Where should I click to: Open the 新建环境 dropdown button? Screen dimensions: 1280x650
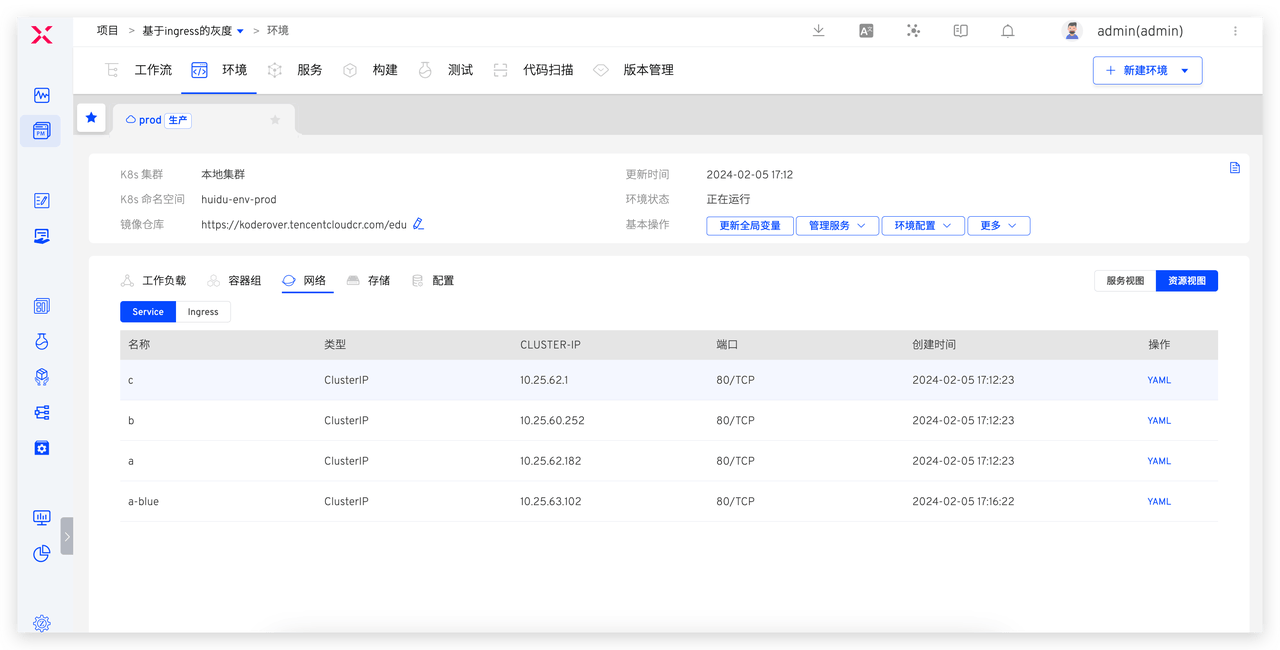point(1147,71)
